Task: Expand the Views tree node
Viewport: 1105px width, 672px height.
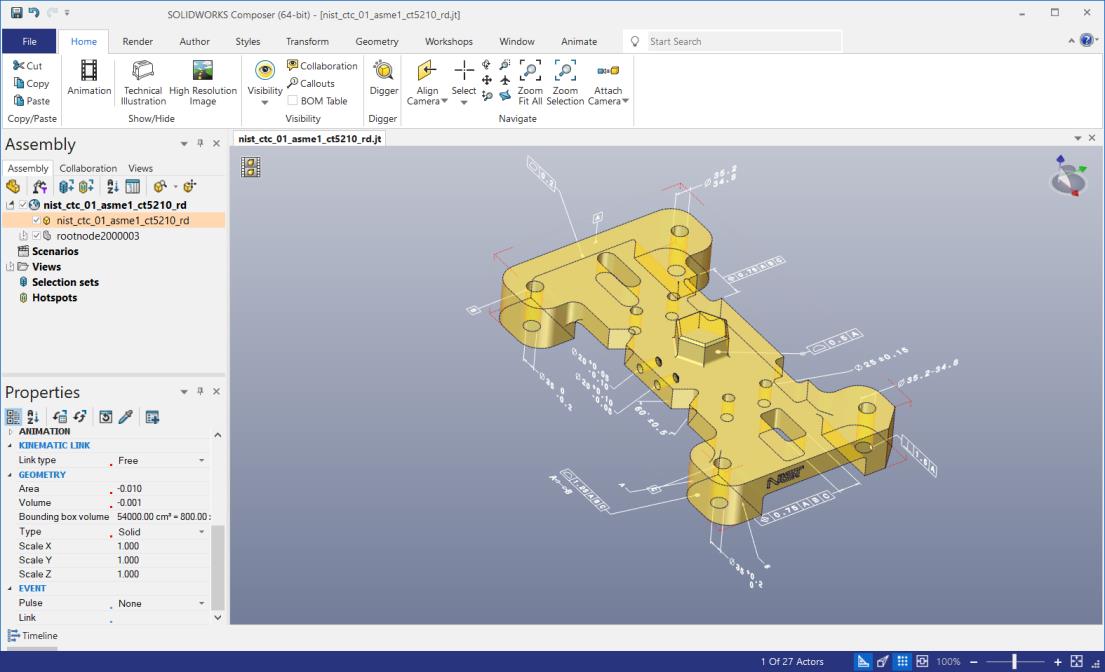Action: (10, 267)
